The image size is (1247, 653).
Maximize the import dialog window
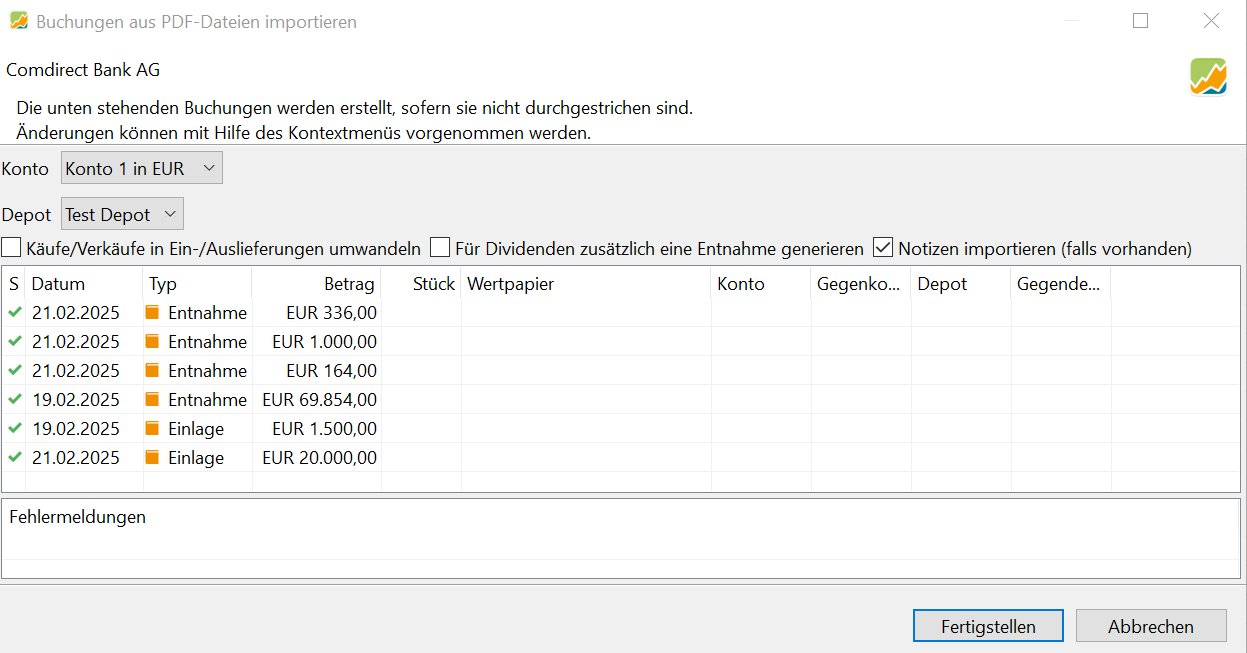click(x=1140, y=21)
